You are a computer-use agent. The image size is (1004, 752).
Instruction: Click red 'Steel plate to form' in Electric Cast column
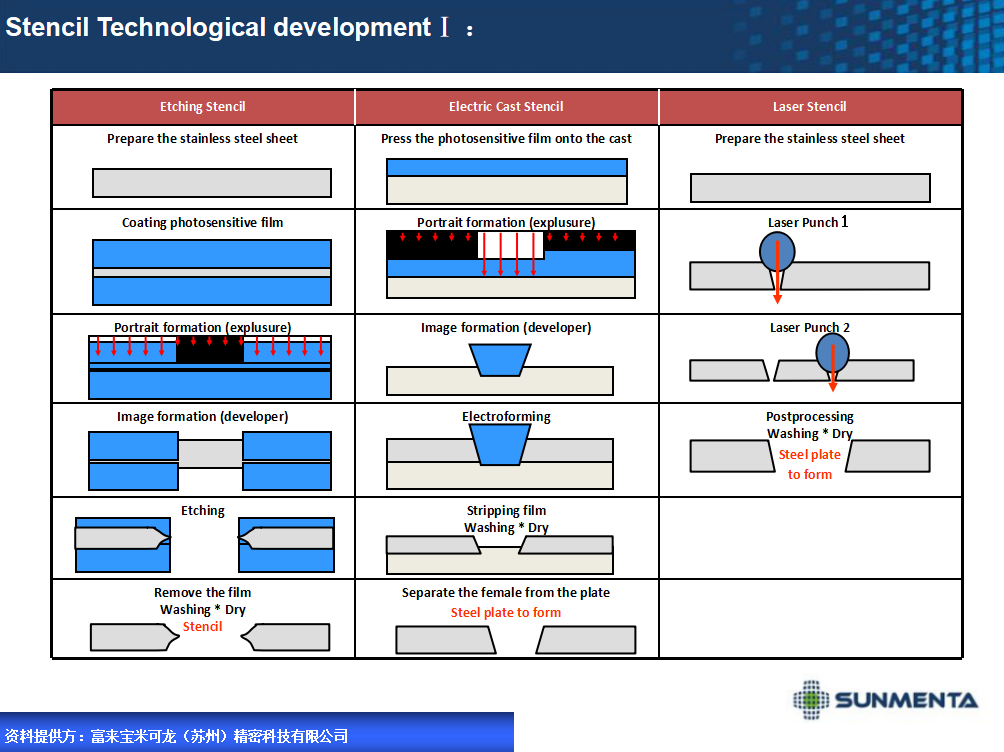tap(506, 613)
